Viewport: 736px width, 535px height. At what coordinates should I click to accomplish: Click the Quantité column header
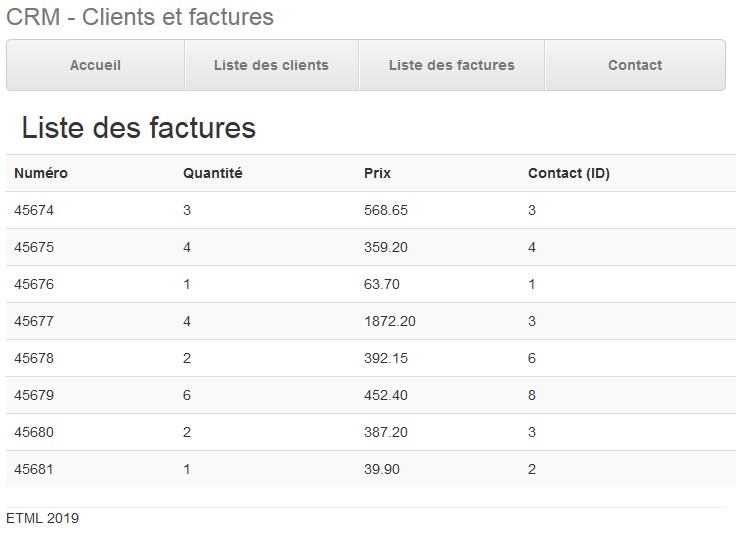pos(212,173)
